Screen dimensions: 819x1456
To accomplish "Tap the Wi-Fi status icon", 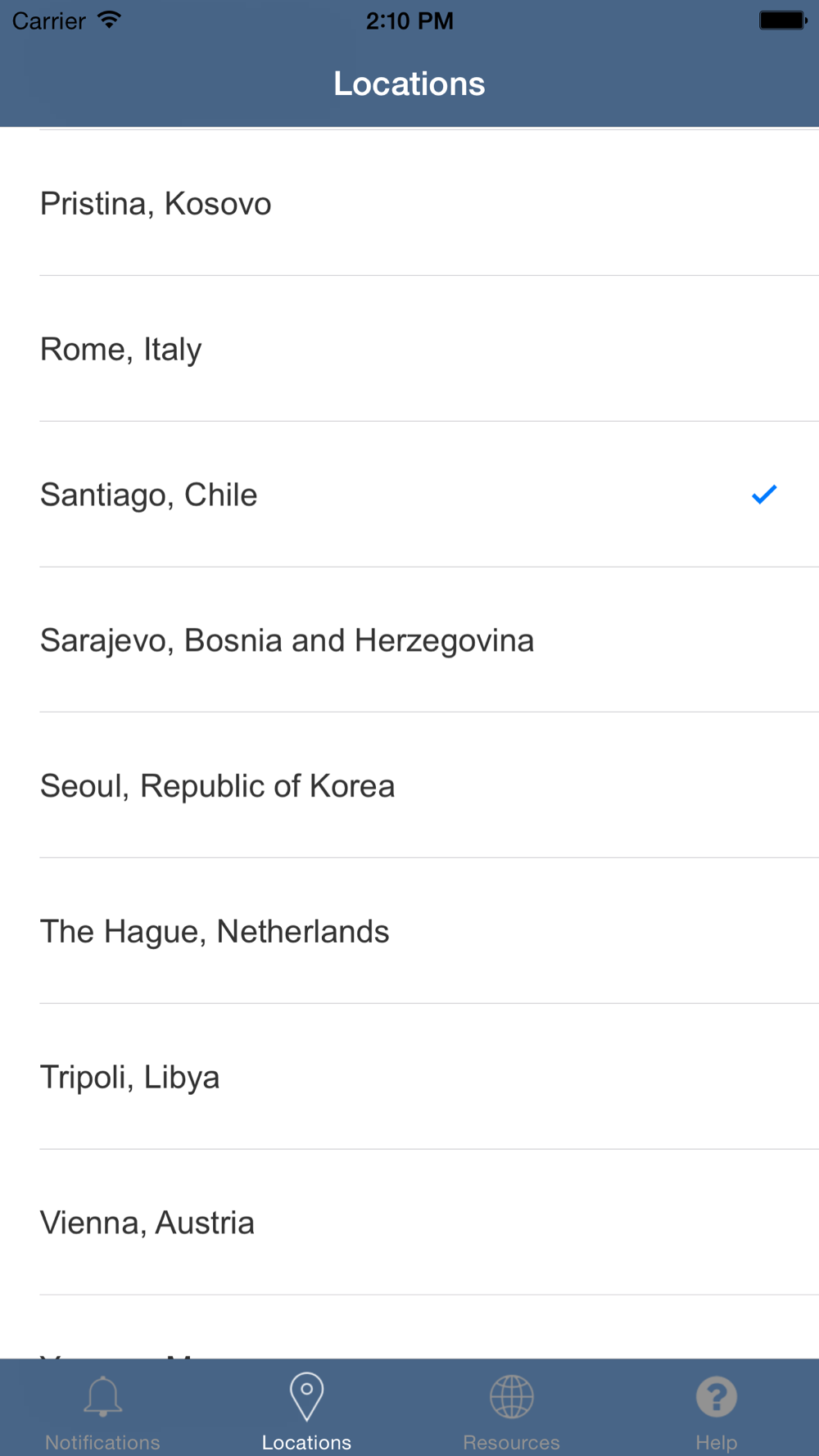I will click(x=109, y=20).
